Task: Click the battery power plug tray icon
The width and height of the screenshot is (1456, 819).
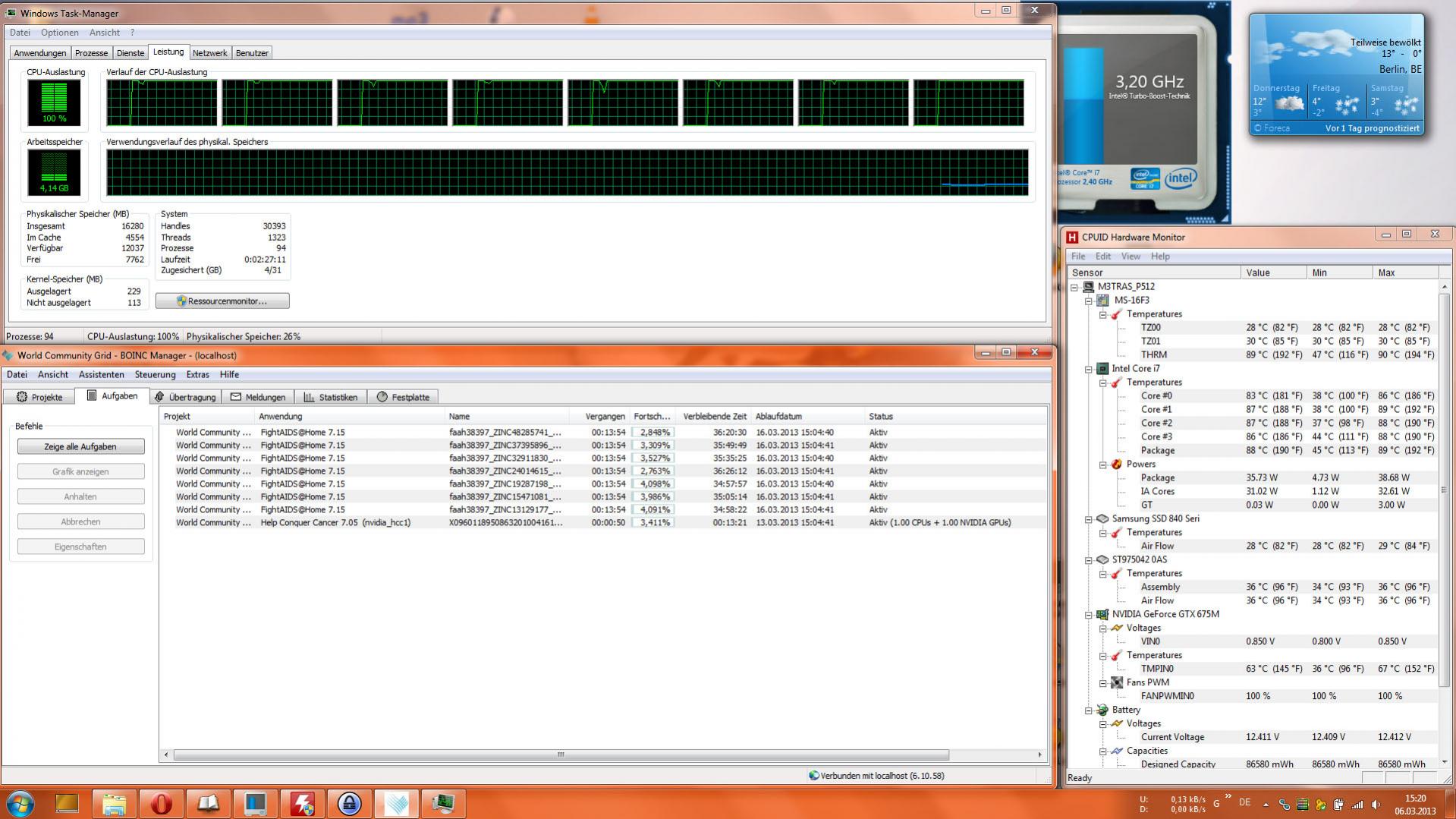Action: coord(1339,805)
